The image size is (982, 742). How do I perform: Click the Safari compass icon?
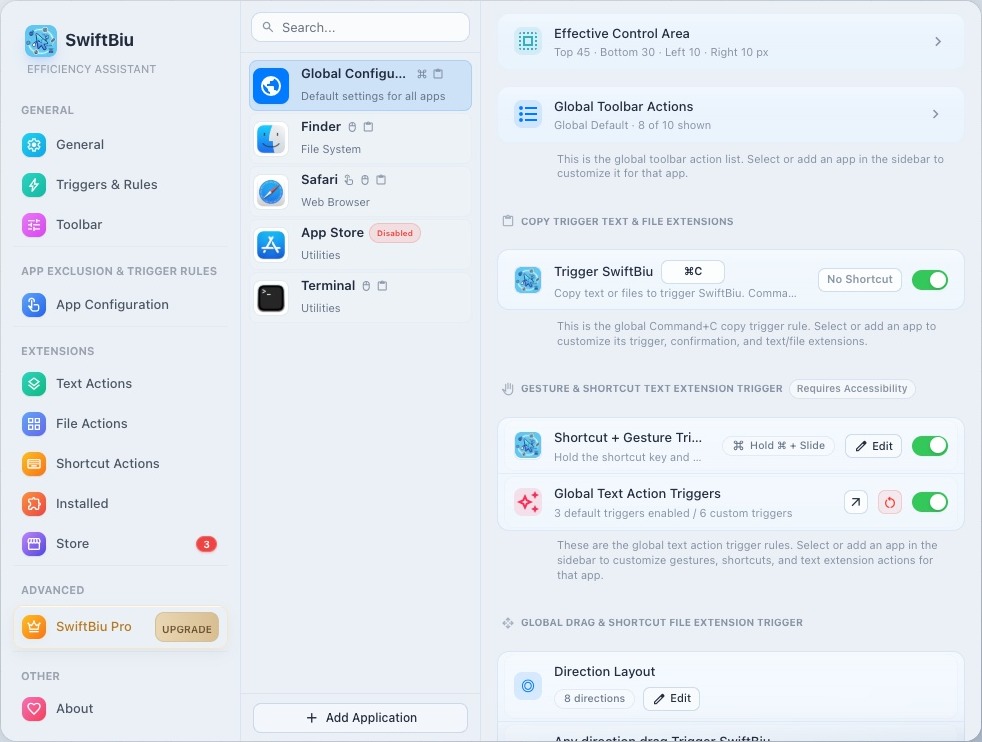[x=271, y=192]
